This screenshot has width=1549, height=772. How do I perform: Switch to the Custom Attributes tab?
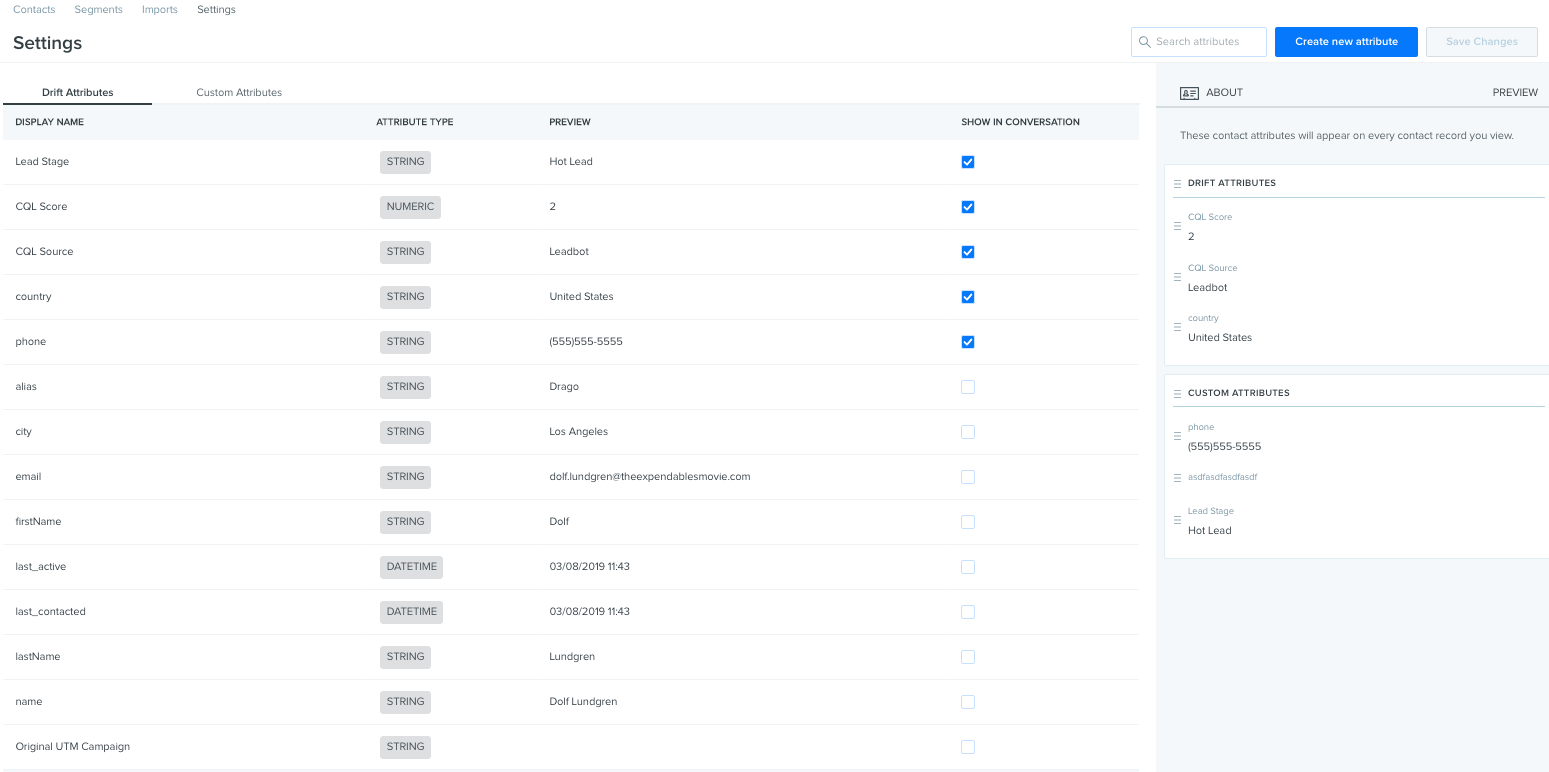[239, 93]
